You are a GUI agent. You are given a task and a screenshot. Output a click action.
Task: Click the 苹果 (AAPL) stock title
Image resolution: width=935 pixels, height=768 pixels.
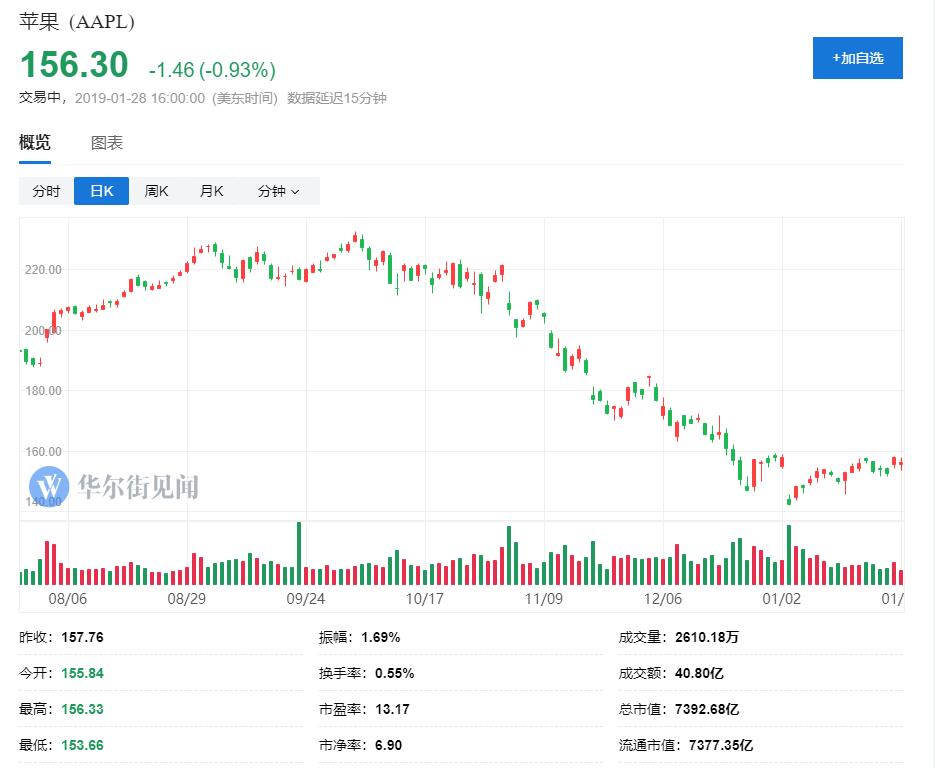coord(77,21)
